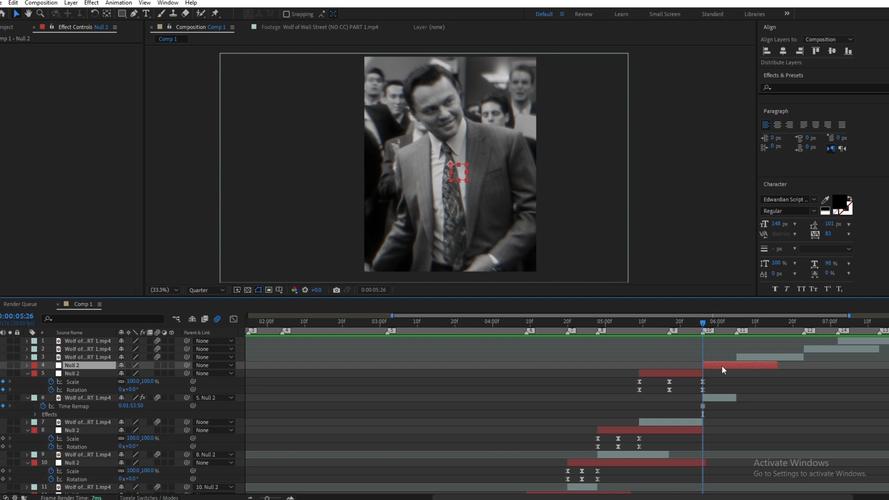Take a snapshot with camera icon

[336, 290]
